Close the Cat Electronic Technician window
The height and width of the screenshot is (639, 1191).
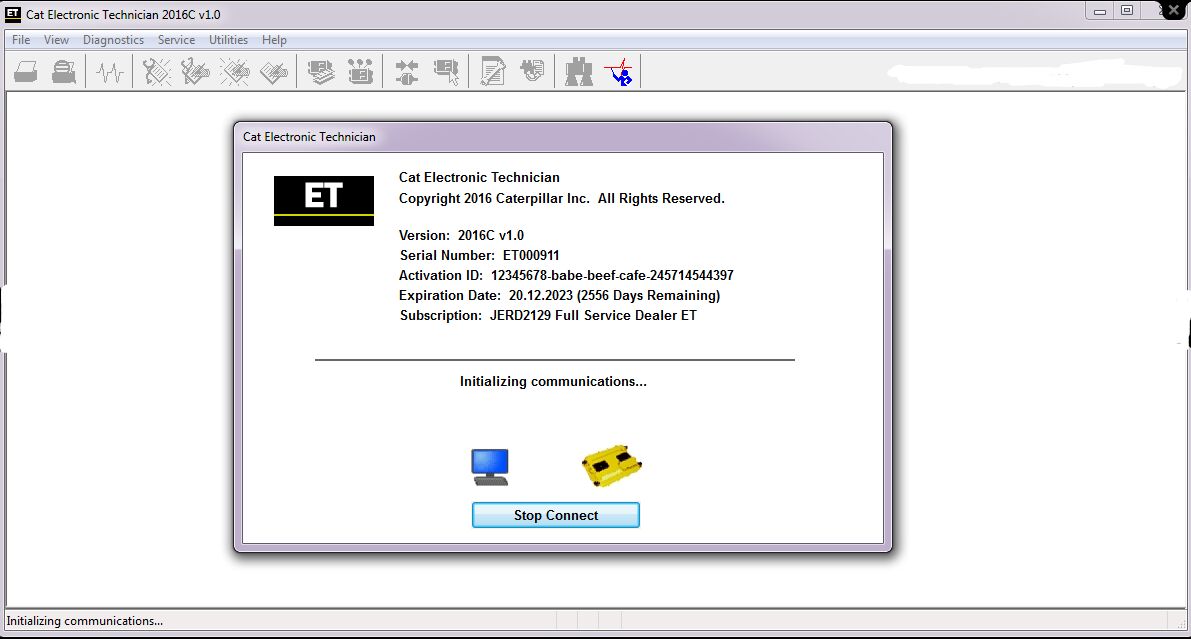click(x=1172, y=11)
